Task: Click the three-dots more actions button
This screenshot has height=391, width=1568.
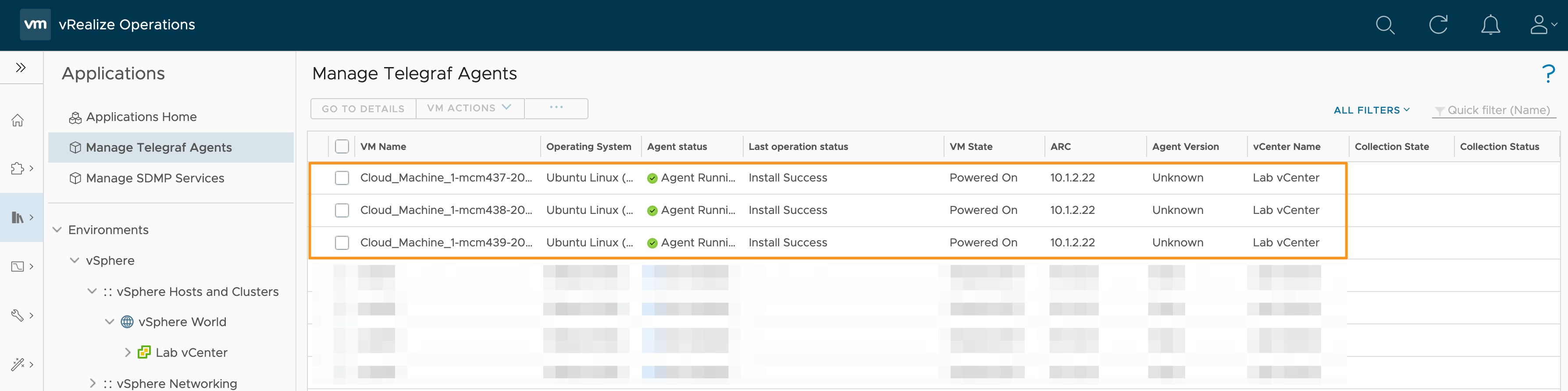Action: click(556, 108)
